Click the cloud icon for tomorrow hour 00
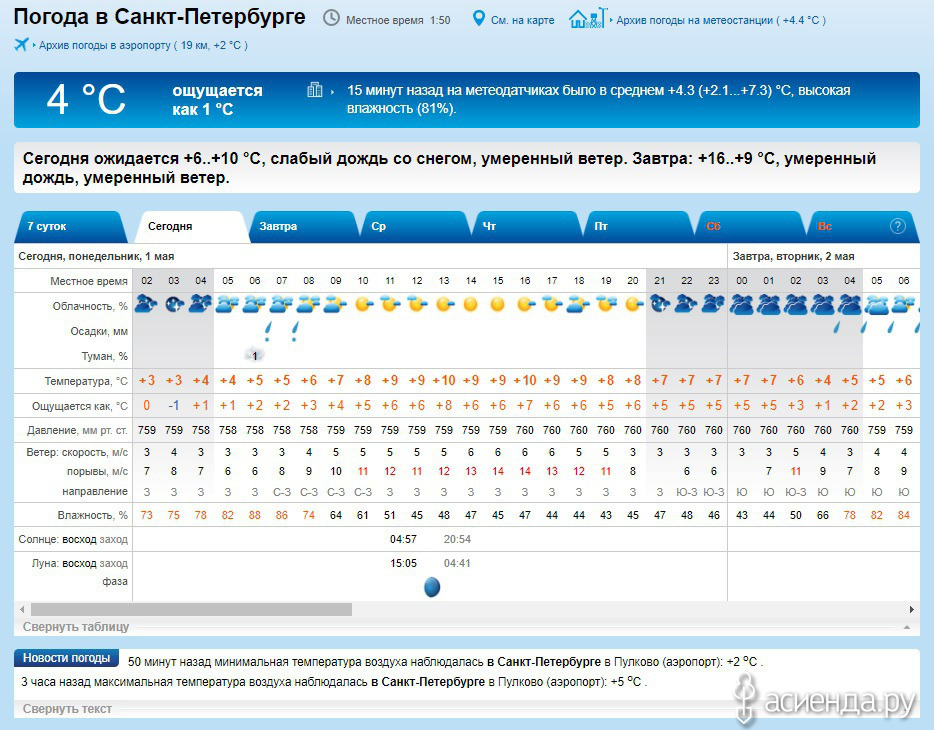Image resolution: width=934 pixels, height=730 pixels. coord(742,305)
